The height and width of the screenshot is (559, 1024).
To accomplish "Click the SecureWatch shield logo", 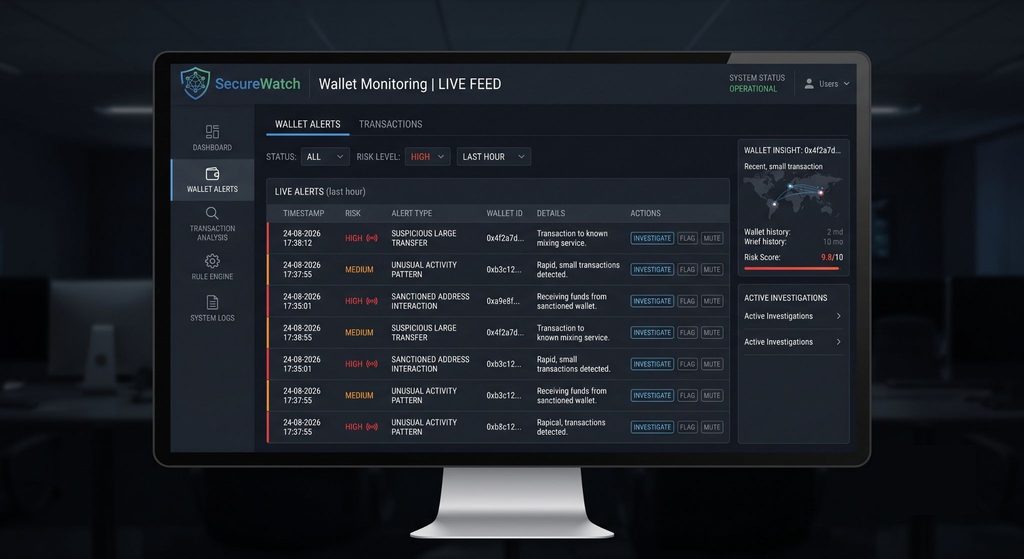I will pyautogui.click(x=195, y=83).
